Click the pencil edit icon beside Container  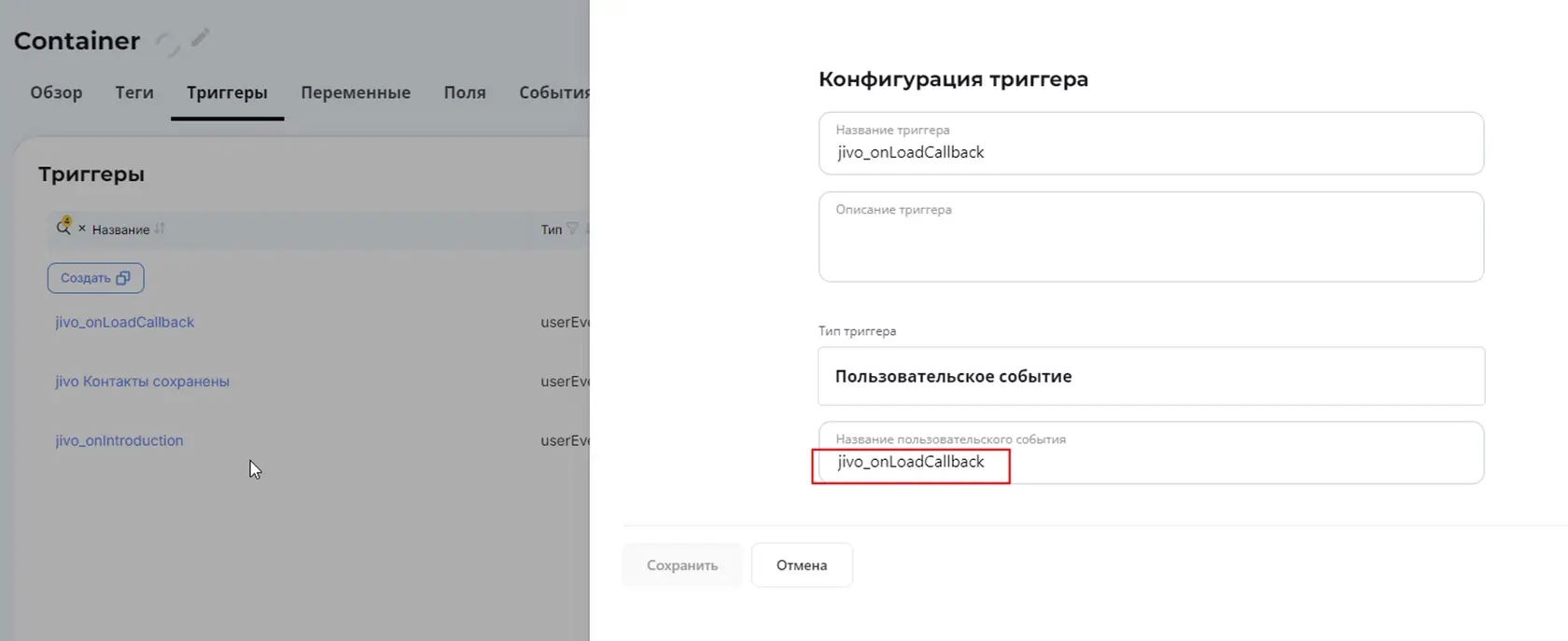pyautogui.click(x=200, y=38)
